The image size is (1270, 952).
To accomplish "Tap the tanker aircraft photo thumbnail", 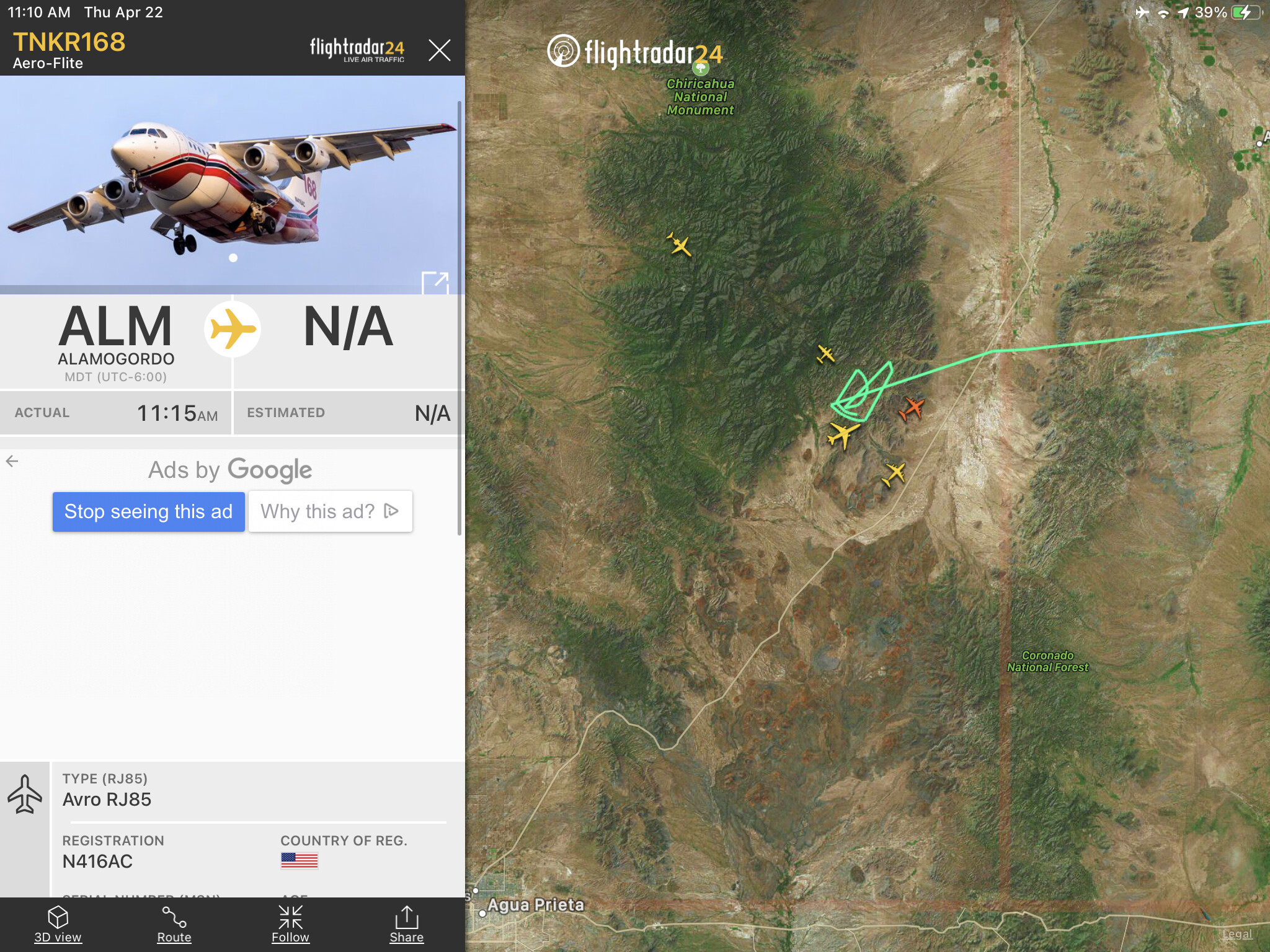I will [x=232, y=181].
